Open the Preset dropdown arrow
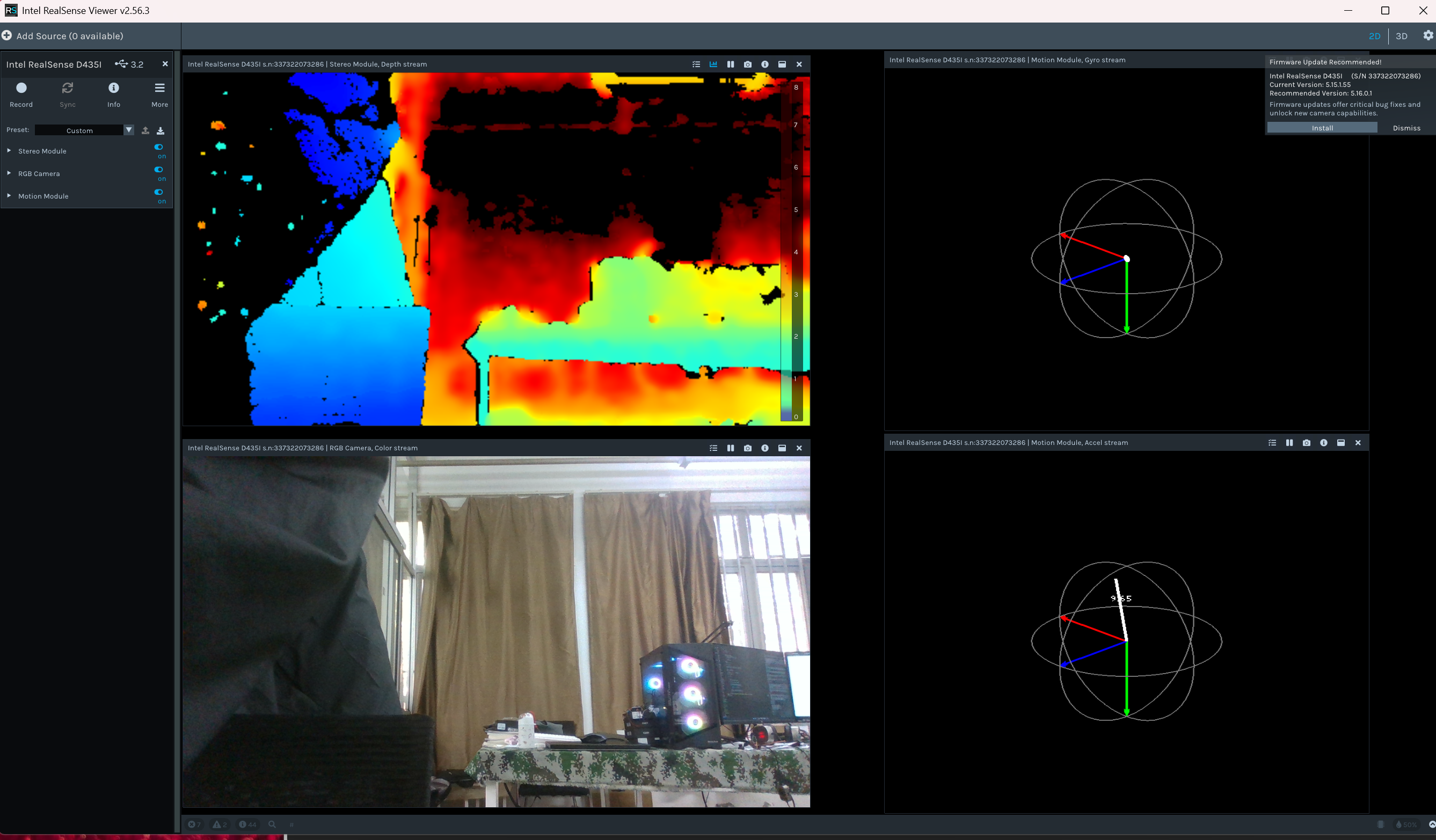1436x840 pixels. (x=129, y=130)
